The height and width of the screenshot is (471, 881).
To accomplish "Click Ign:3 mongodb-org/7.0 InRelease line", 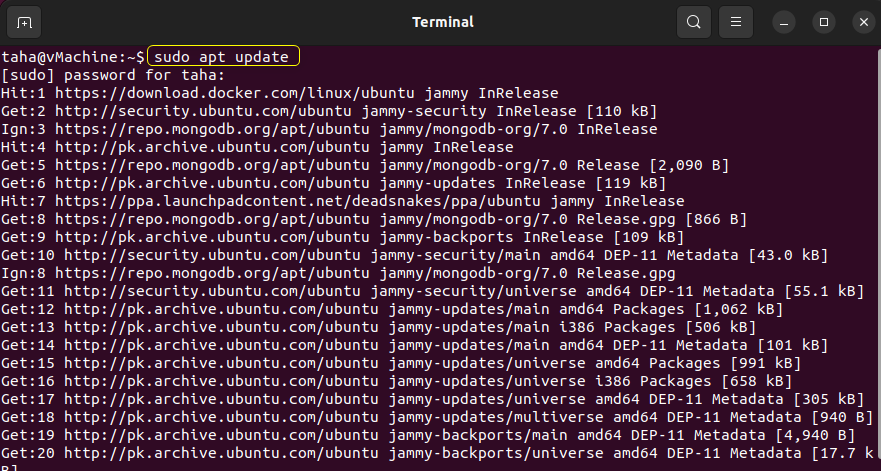I will (x=329, y=129).
